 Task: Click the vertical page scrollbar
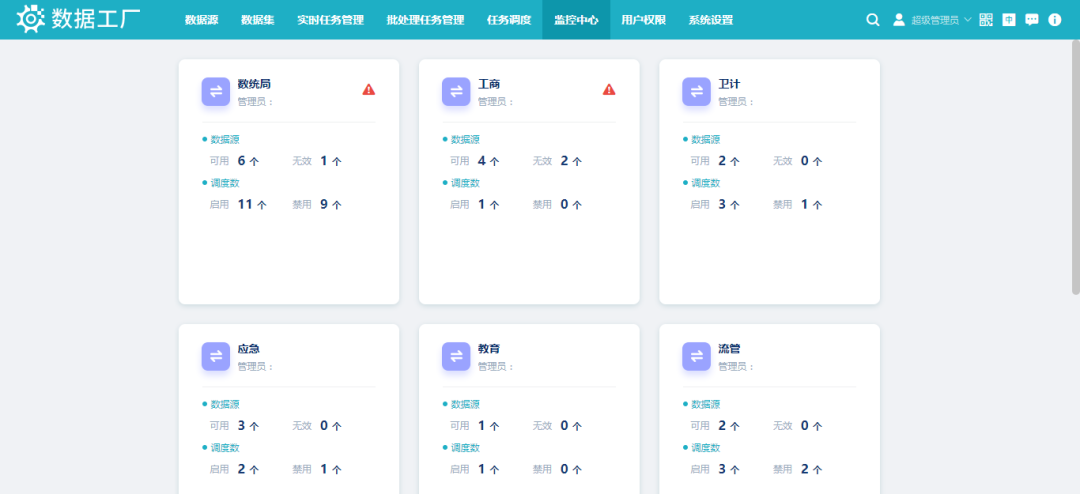1075,200
